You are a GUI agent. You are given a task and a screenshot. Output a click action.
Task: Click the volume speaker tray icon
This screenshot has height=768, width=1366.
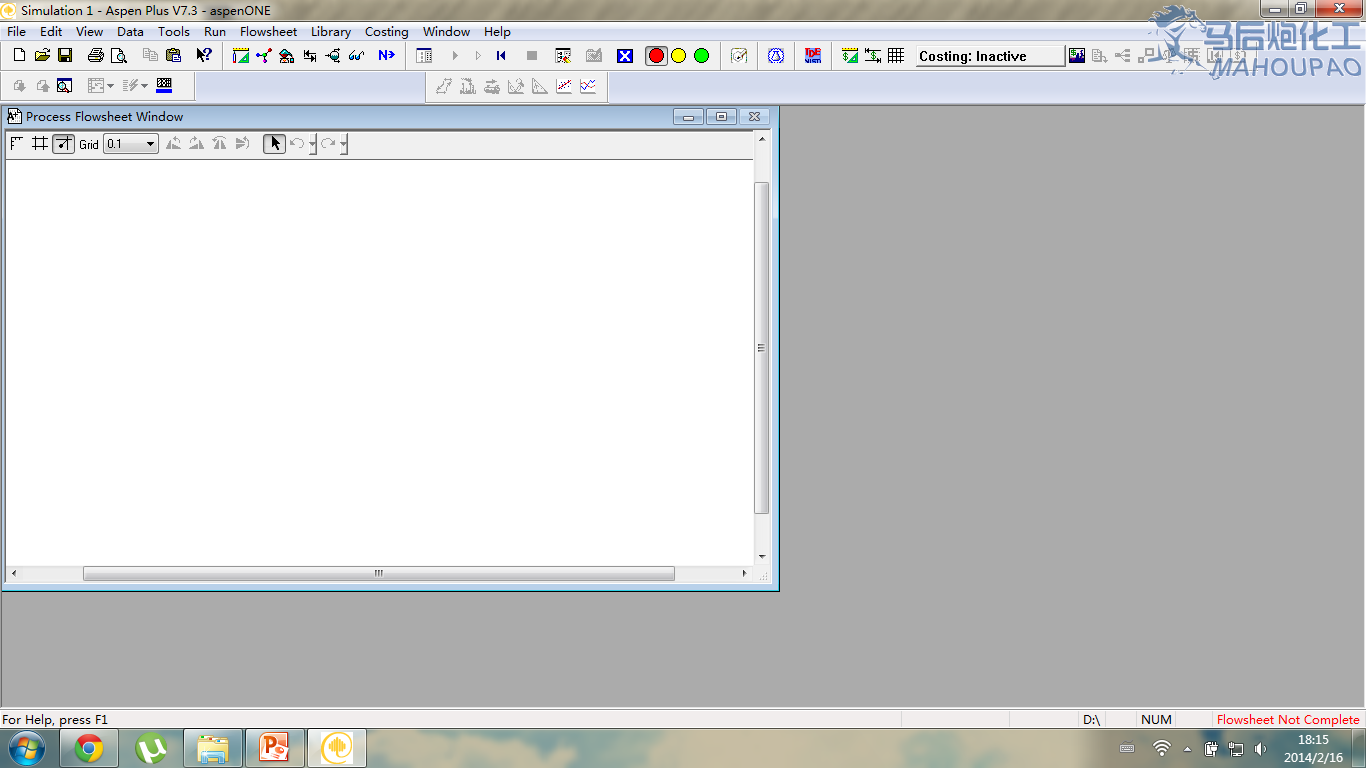tap(1260, 748)
